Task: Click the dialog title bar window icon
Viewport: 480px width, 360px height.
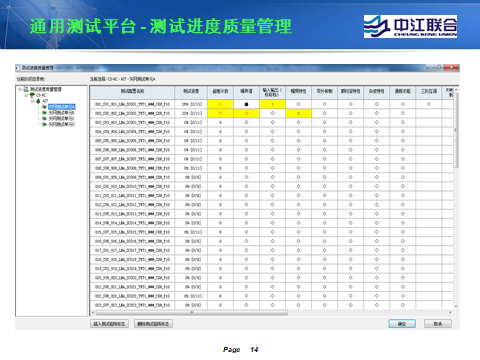Action: (x=17, y=68)
